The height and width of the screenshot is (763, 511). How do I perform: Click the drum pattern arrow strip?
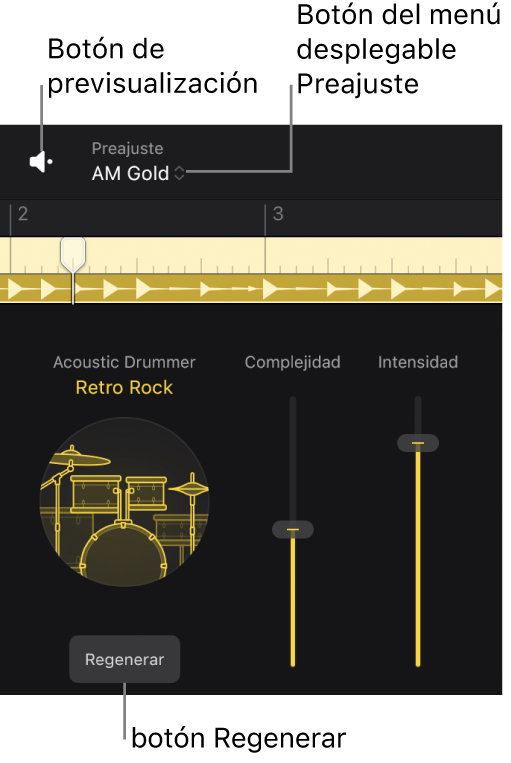click(251, 289)
